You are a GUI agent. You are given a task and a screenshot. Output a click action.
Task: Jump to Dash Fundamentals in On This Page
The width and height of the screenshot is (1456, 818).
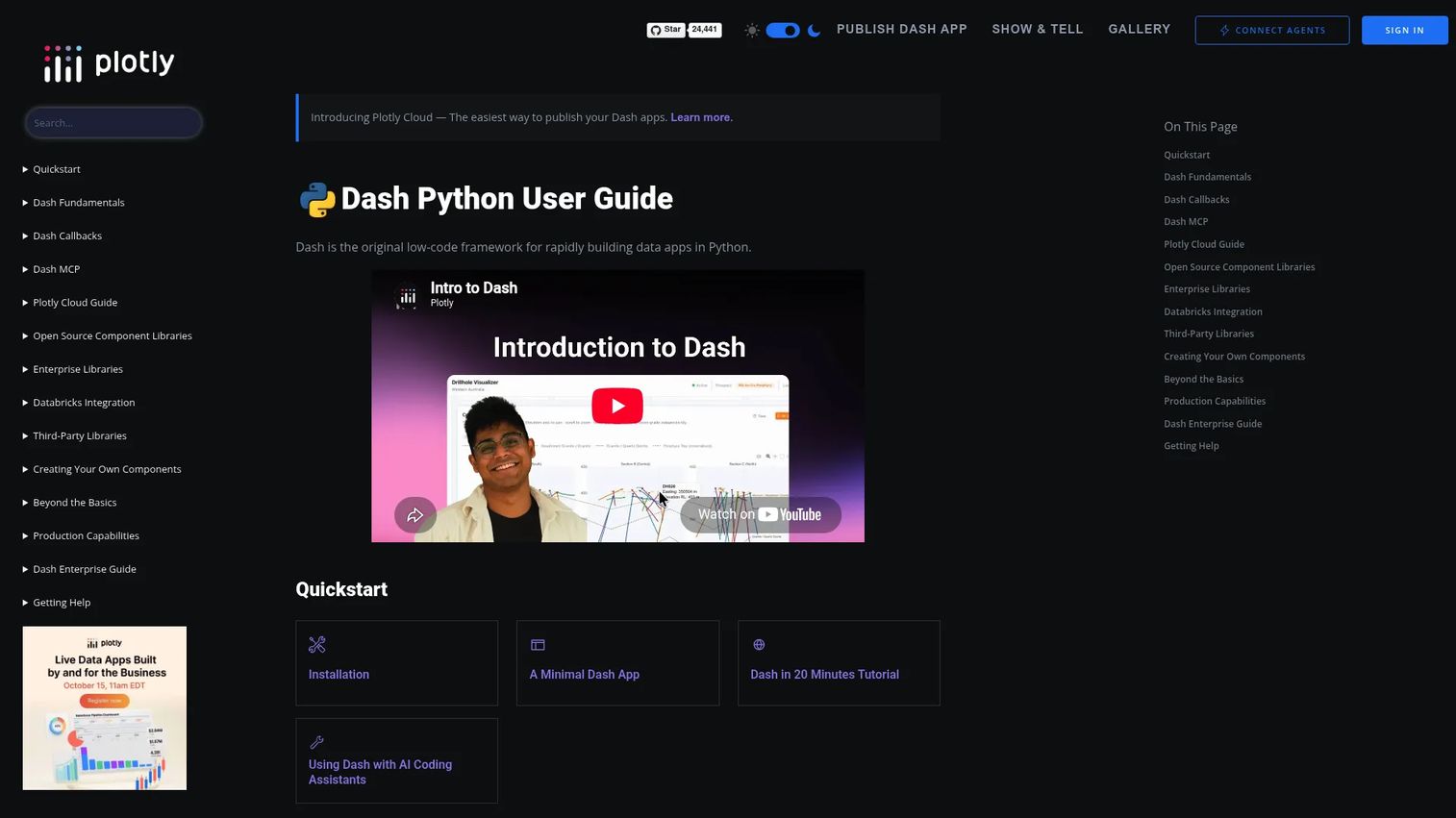[x=1207, y=177]
